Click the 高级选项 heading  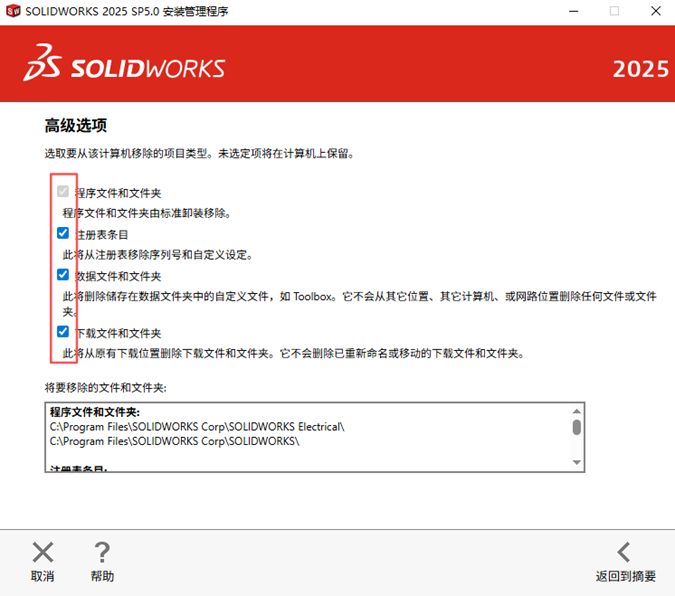[x=76, y=125]
